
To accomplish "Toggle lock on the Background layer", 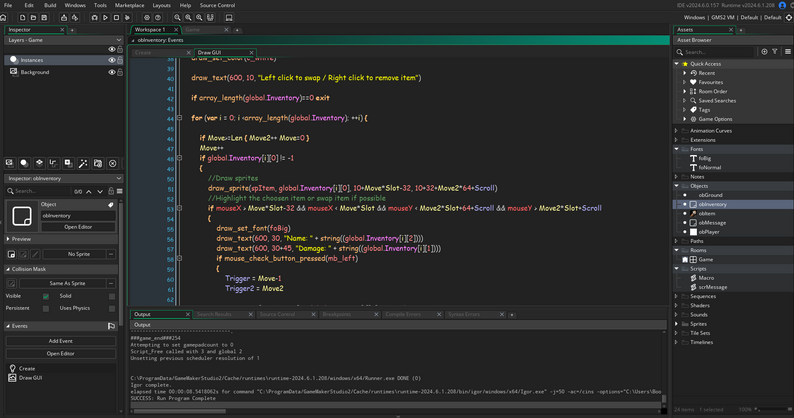I will tap(120, 72).
